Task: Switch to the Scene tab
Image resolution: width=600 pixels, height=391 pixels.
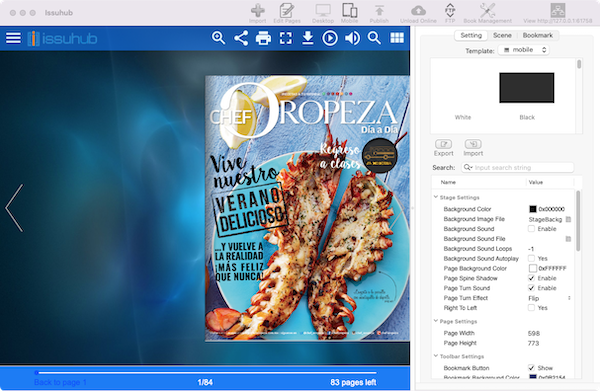Action: tap(502, 35)
